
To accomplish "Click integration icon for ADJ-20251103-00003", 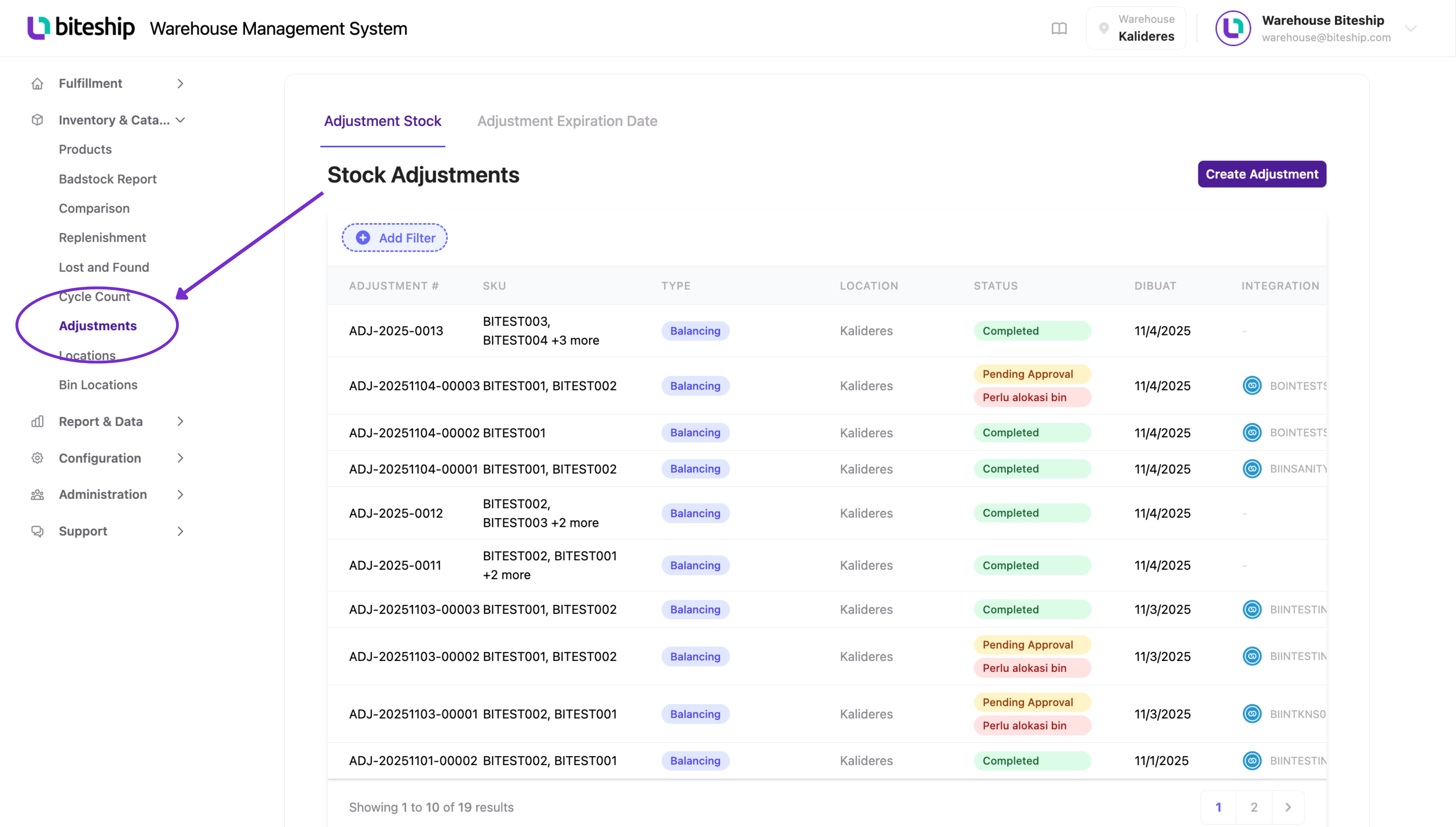I will point(1252,609).
